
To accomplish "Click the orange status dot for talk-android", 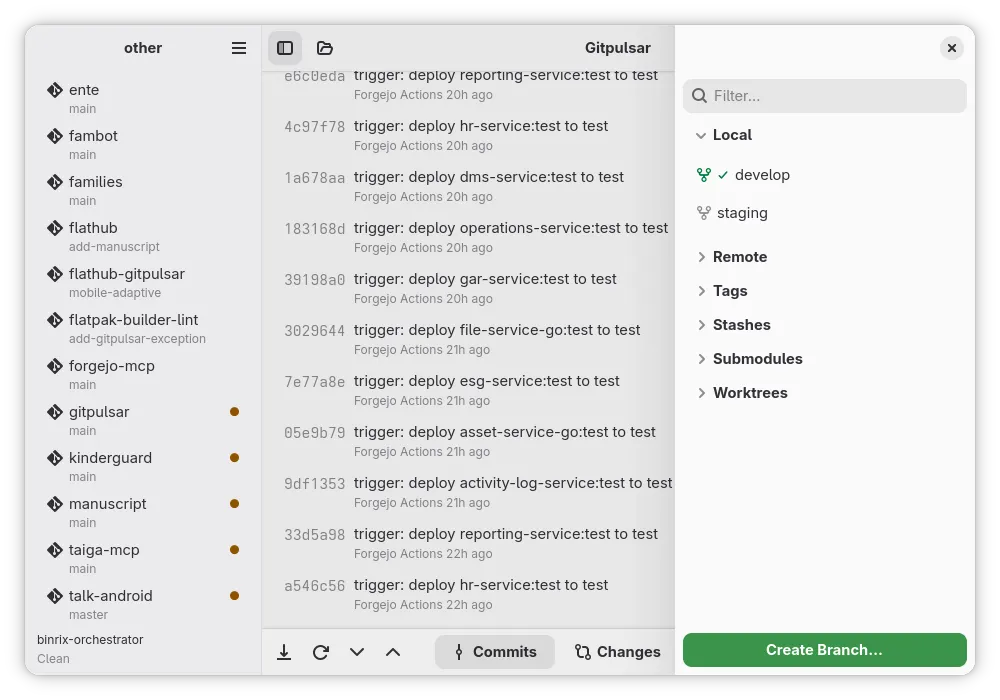I will pyautogui.click(x=235, y=595).
